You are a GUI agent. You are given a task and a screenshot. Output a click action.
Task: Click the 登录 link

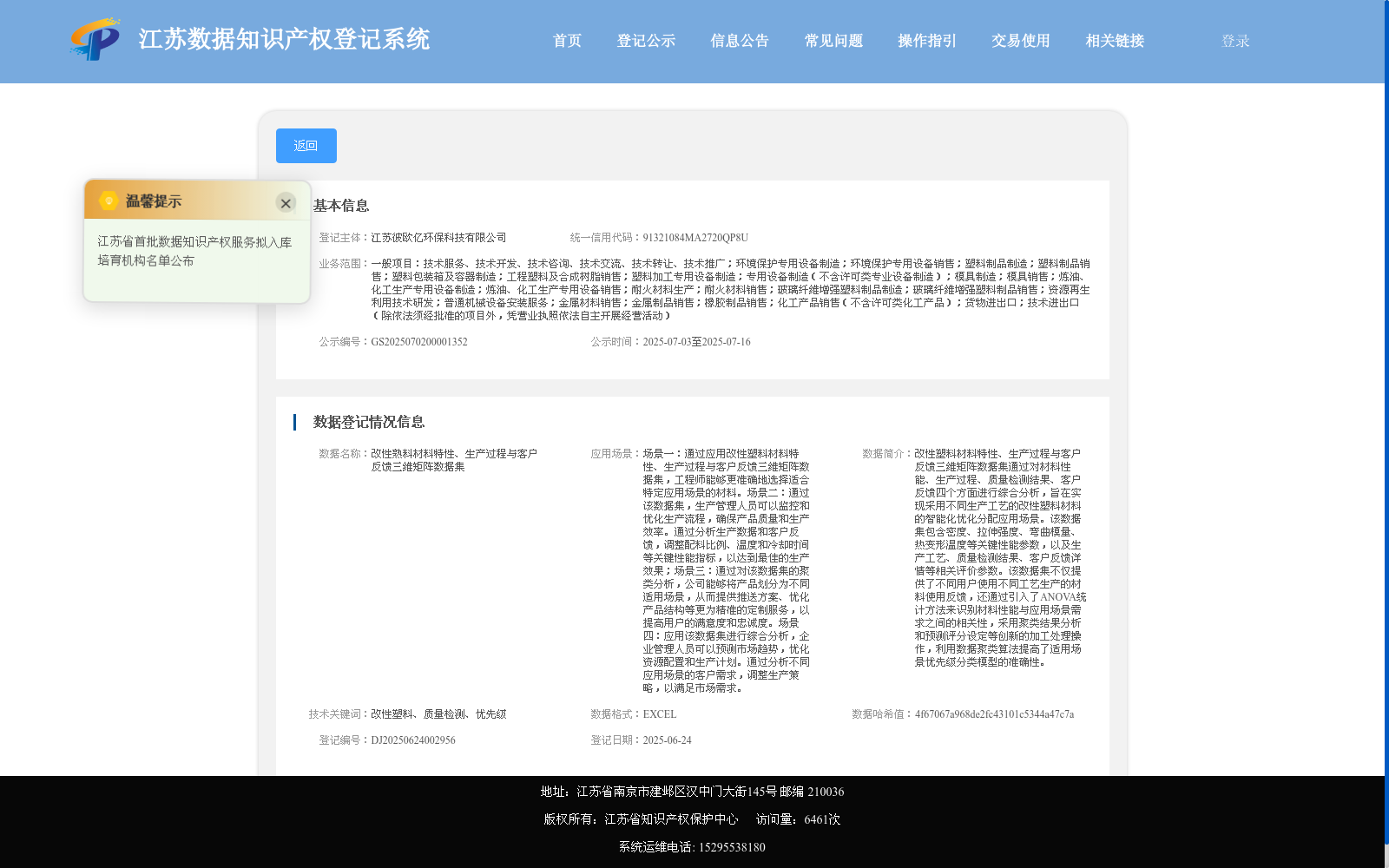tap(1235, 41)
